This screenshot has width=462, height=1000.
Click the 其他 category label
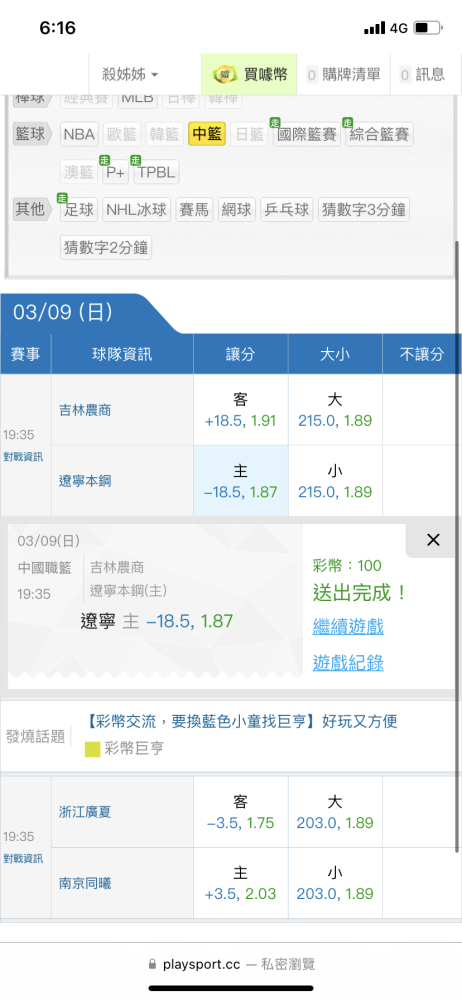[33, 209]
